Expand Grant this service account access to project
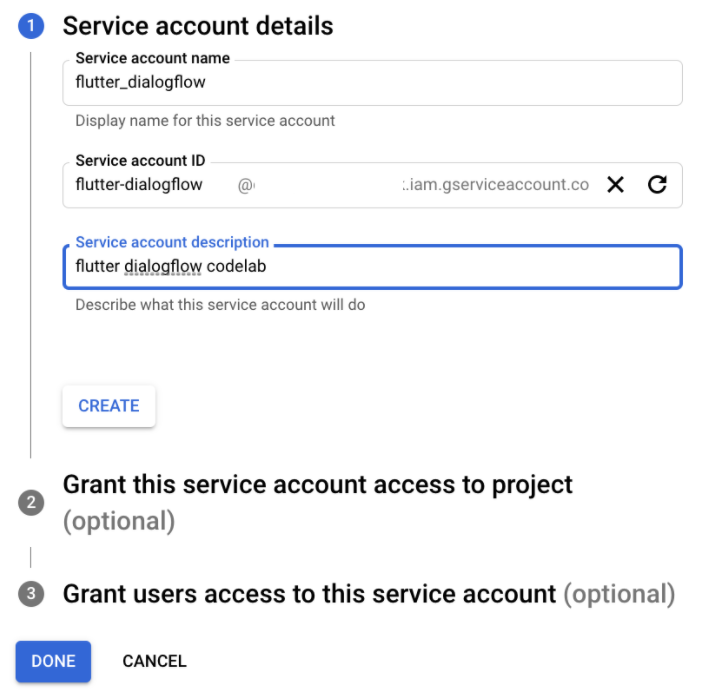 pos(317,486)
